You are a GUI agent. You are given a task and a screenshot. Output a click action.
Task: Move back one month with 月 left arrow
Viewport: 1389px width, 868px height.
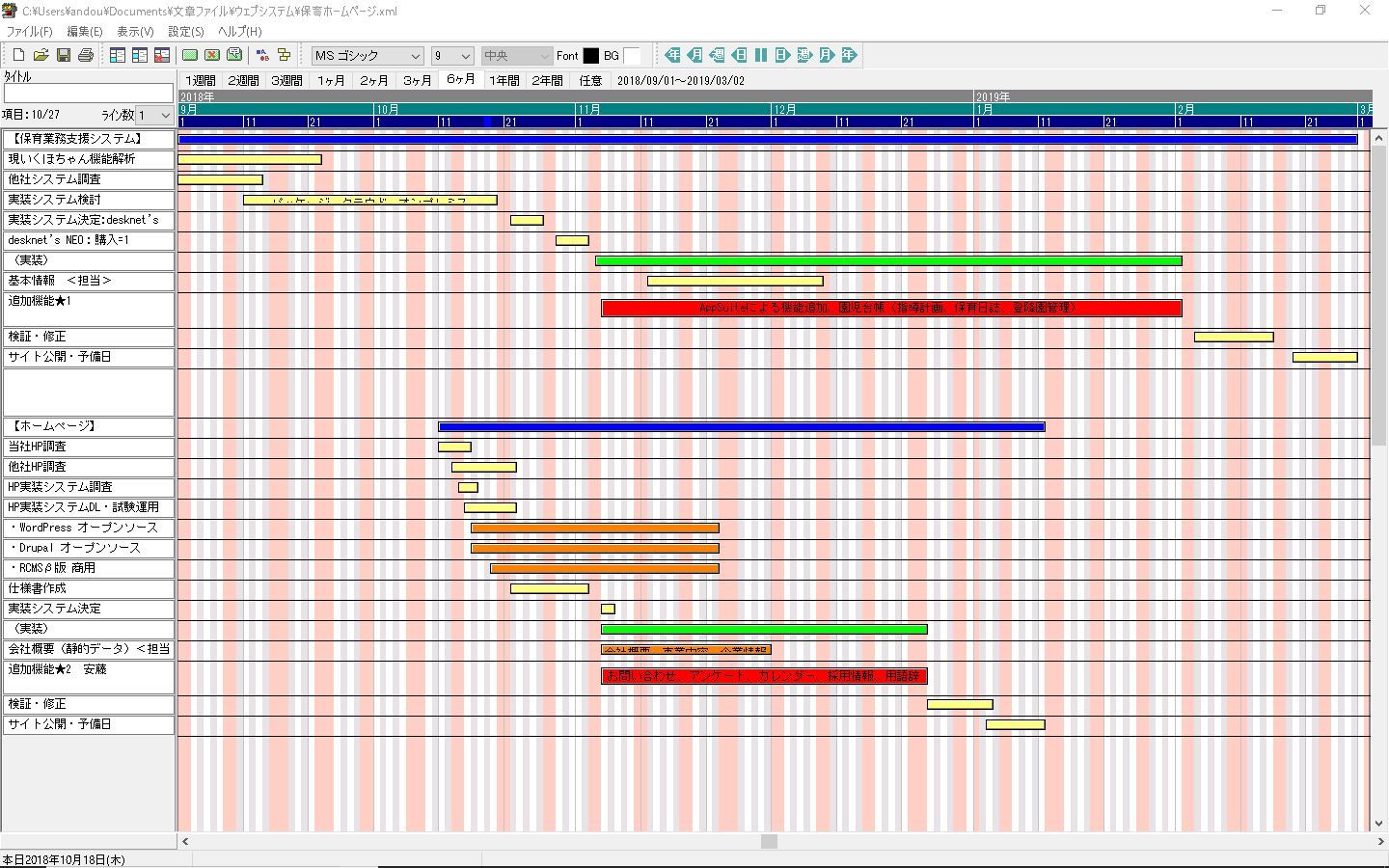694,55
